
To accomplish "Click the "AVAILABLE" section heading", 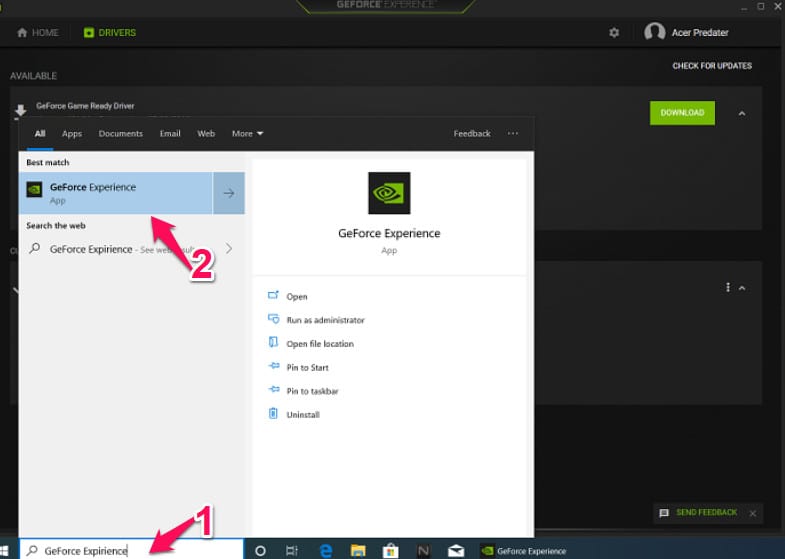I will pos(34,76).
